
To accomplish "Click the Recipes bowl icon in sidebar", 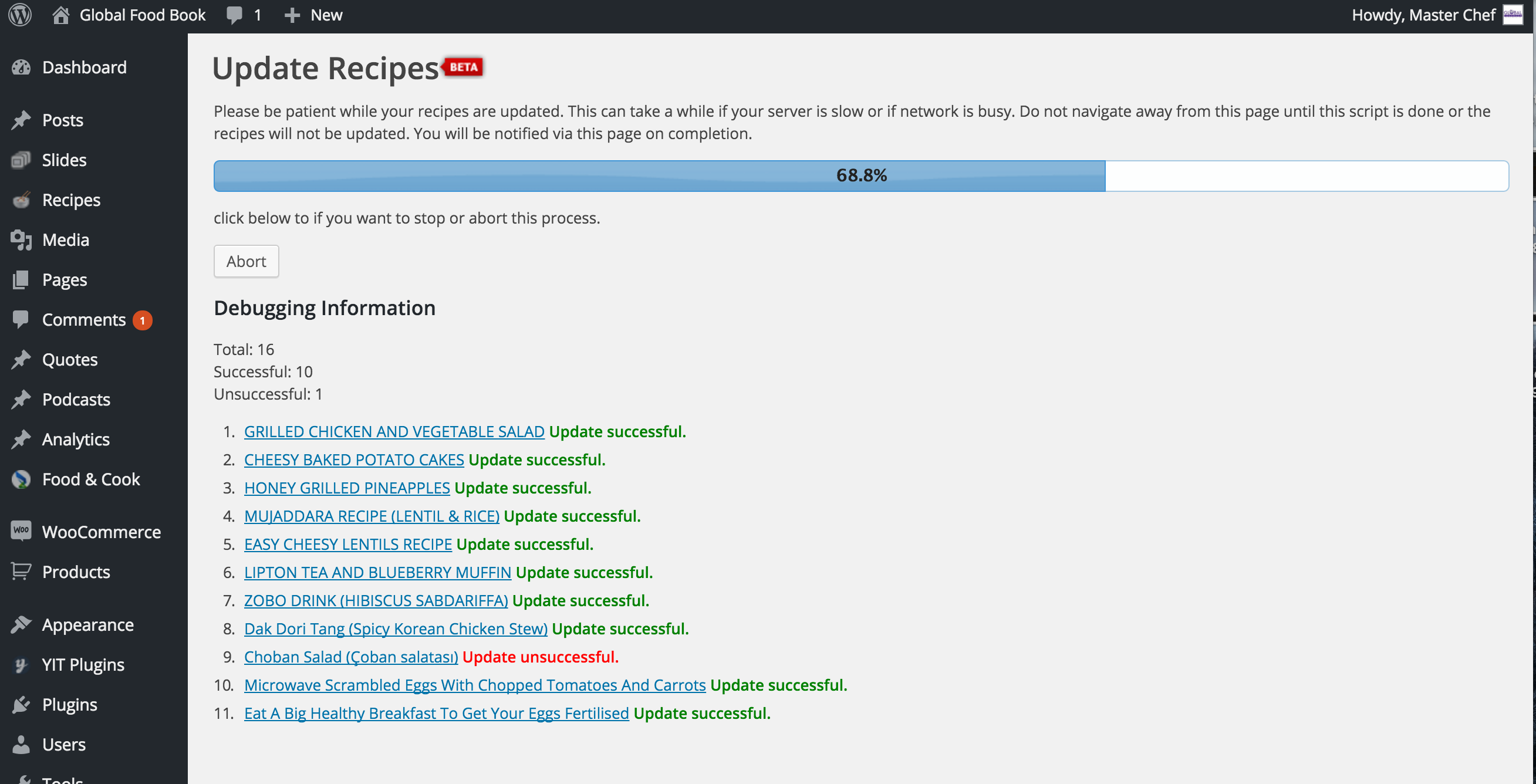I will [x=21, y=200].
